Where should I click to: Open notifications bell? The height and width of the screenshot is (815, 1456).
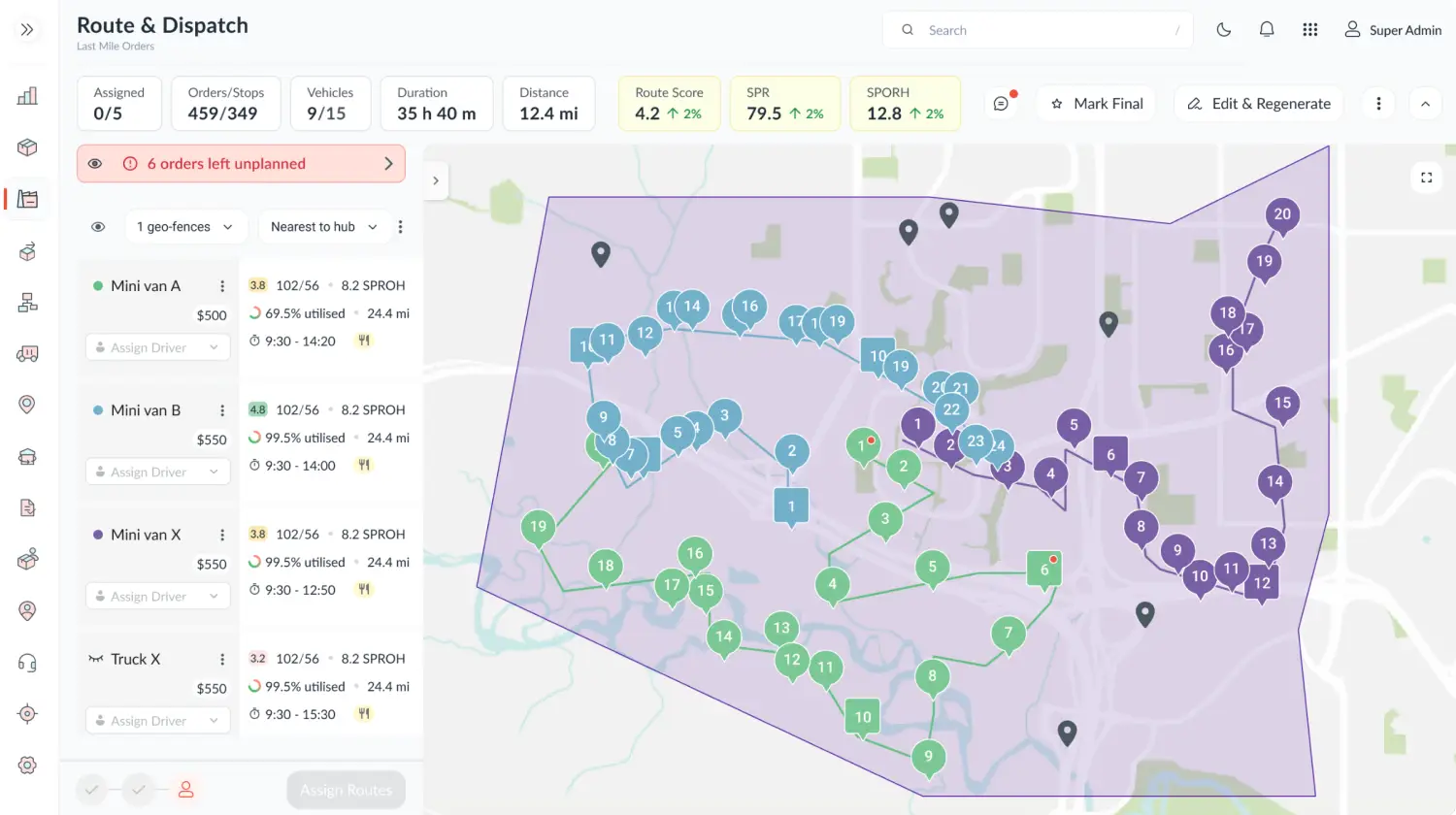(x=1267, y=30)
